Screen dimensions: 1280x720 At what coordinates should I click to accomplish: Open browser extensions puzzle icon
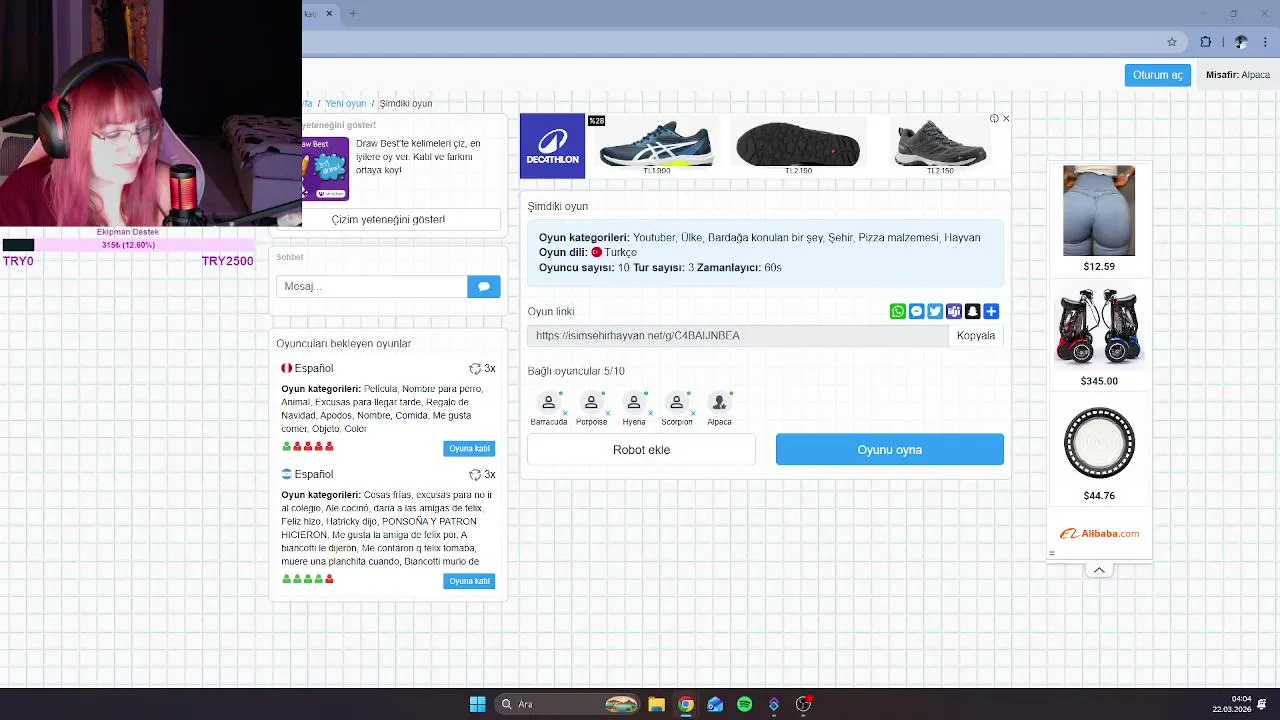[1205, 42]
